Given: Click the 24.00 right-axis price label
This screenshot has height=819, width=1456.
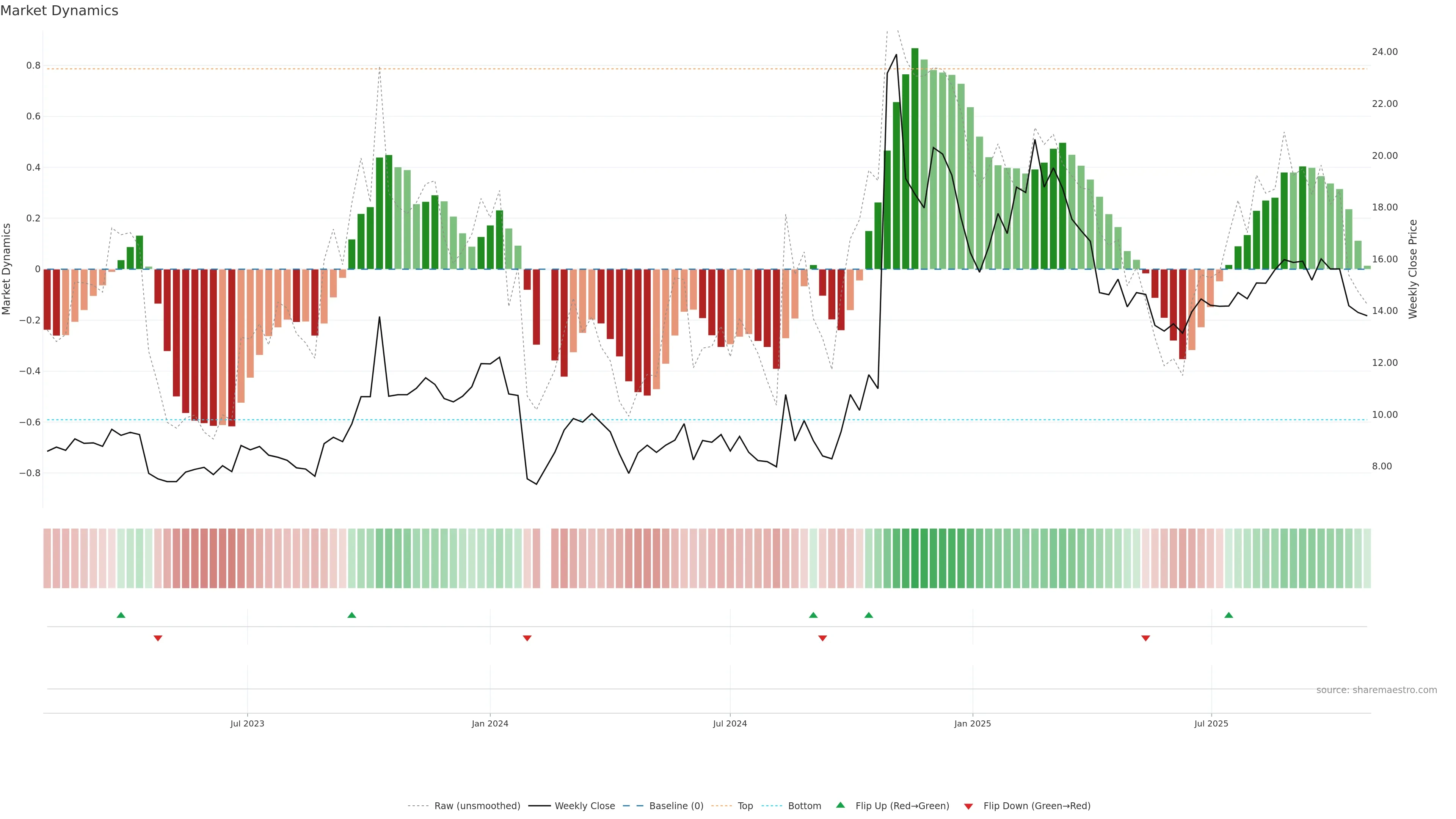Looking at the screenshot, I should pos(1384,52).
